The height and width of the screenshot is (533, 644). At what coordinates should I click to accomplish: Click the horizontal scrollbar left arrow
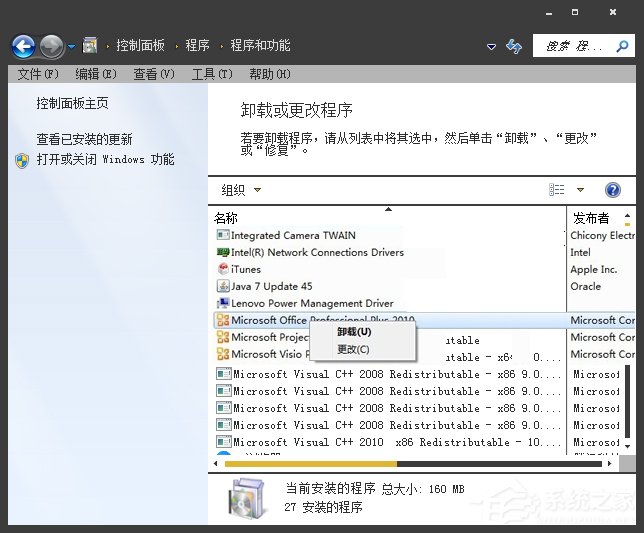tap(216, 464)
